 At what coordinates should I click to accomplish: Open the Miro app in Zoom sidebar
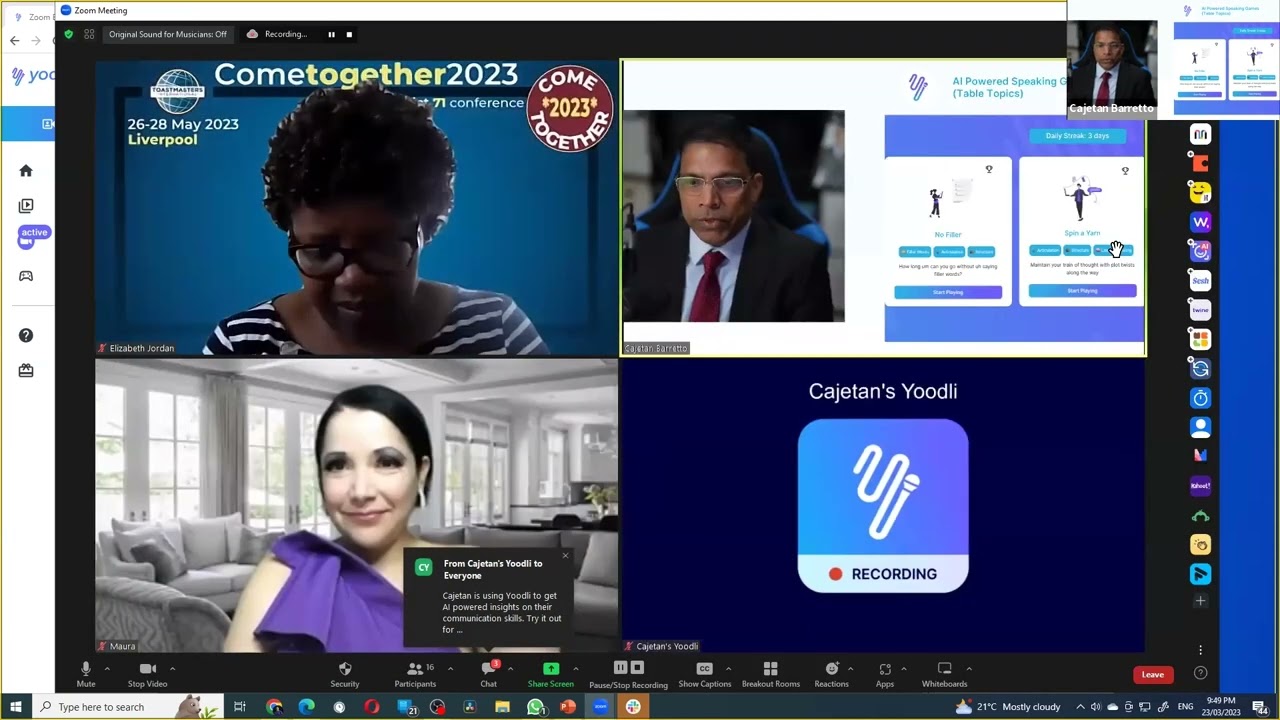coord(1201,134)
